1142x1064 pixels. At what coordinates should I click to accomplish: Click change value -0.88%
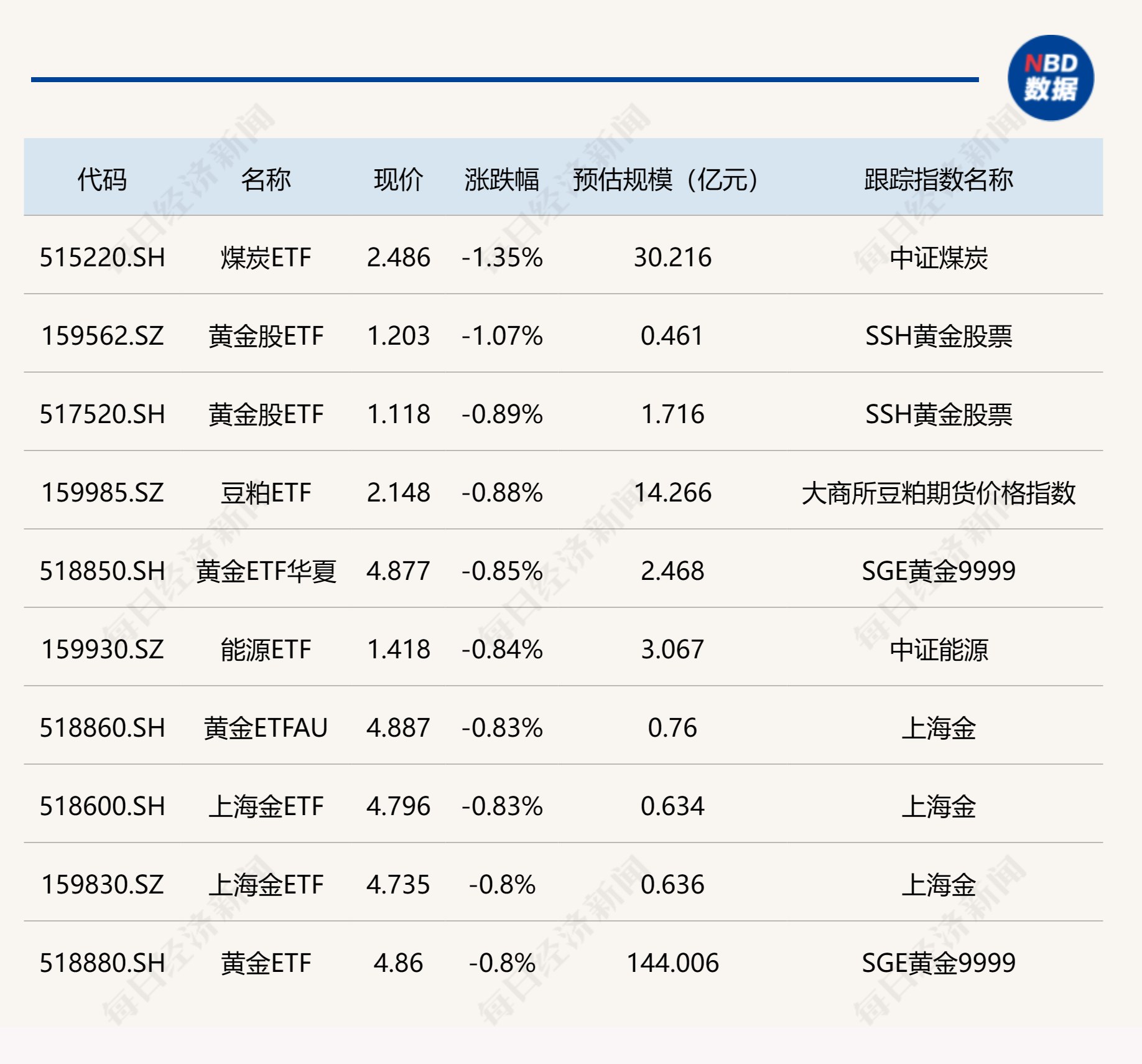(502, 493)
